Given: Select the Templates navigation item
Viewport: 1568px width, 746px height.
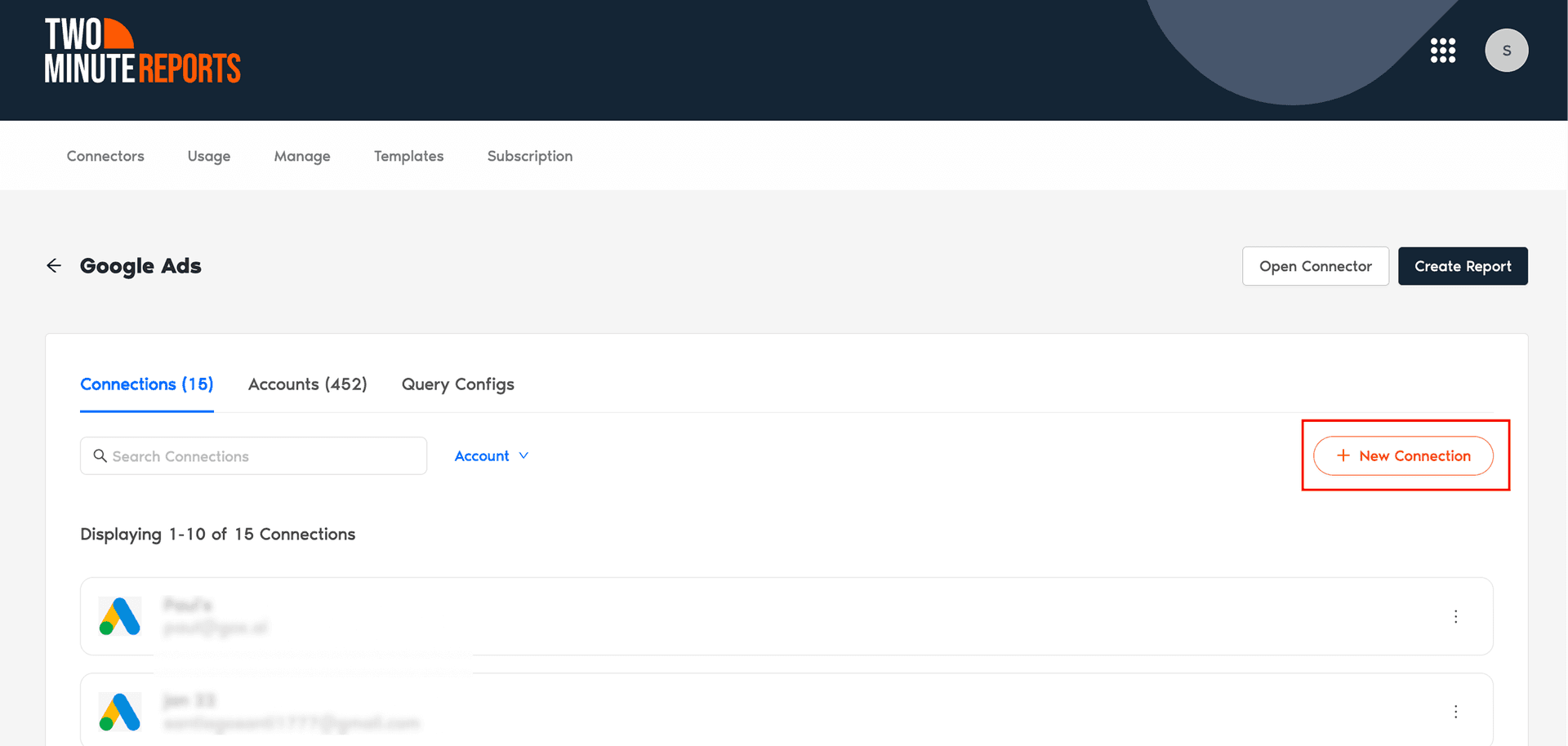Looking at the screenshot, I should point(408,155).
